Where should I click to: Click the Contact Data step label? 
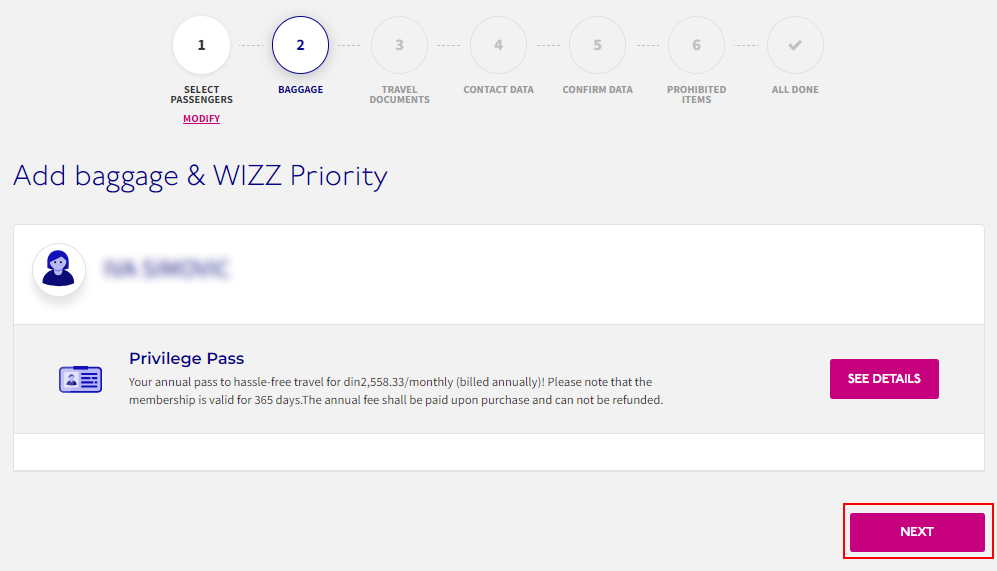tap(498, 90)
